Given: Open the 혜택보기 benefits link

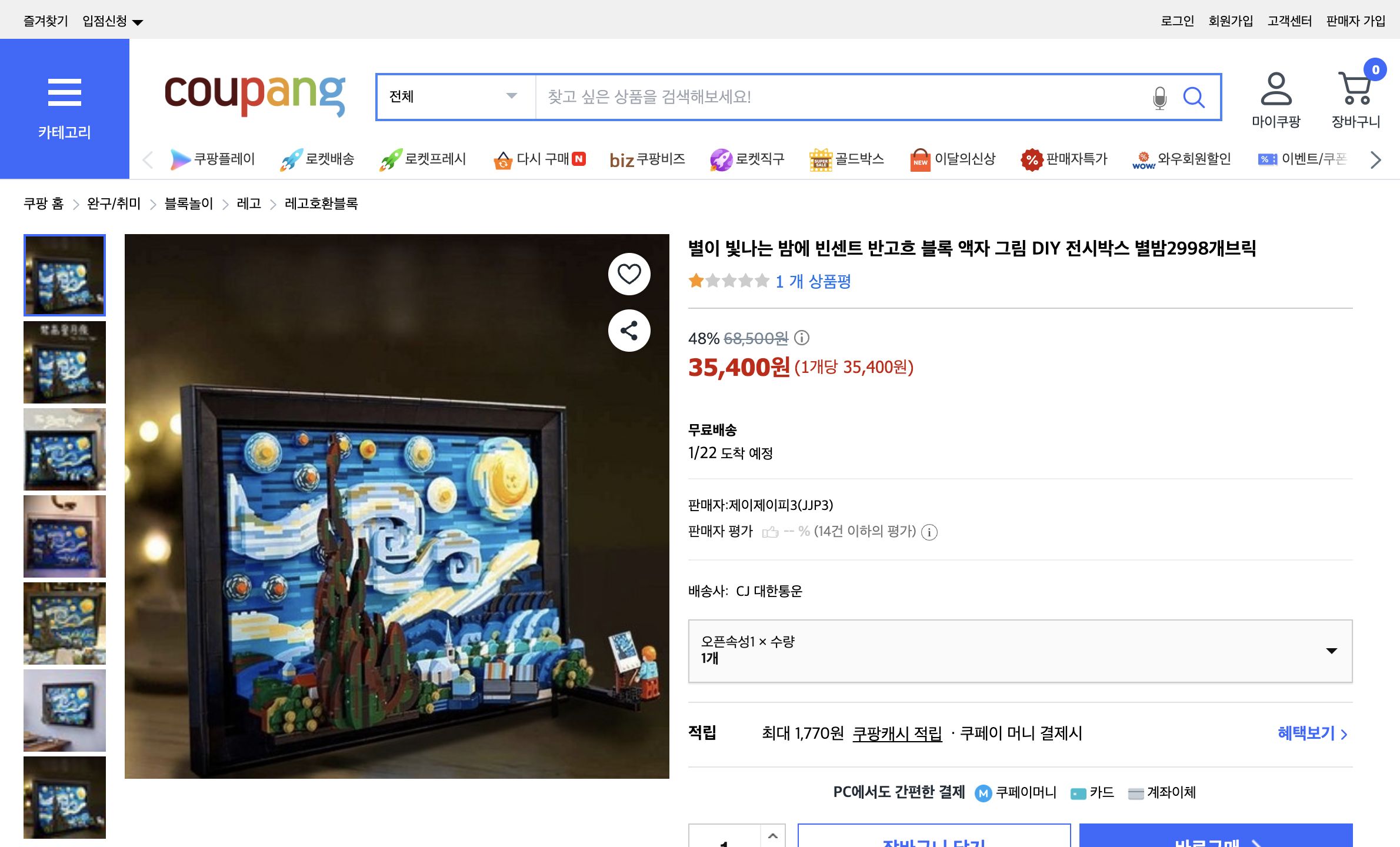Looking at the screenshot, I should point(1306,733).
